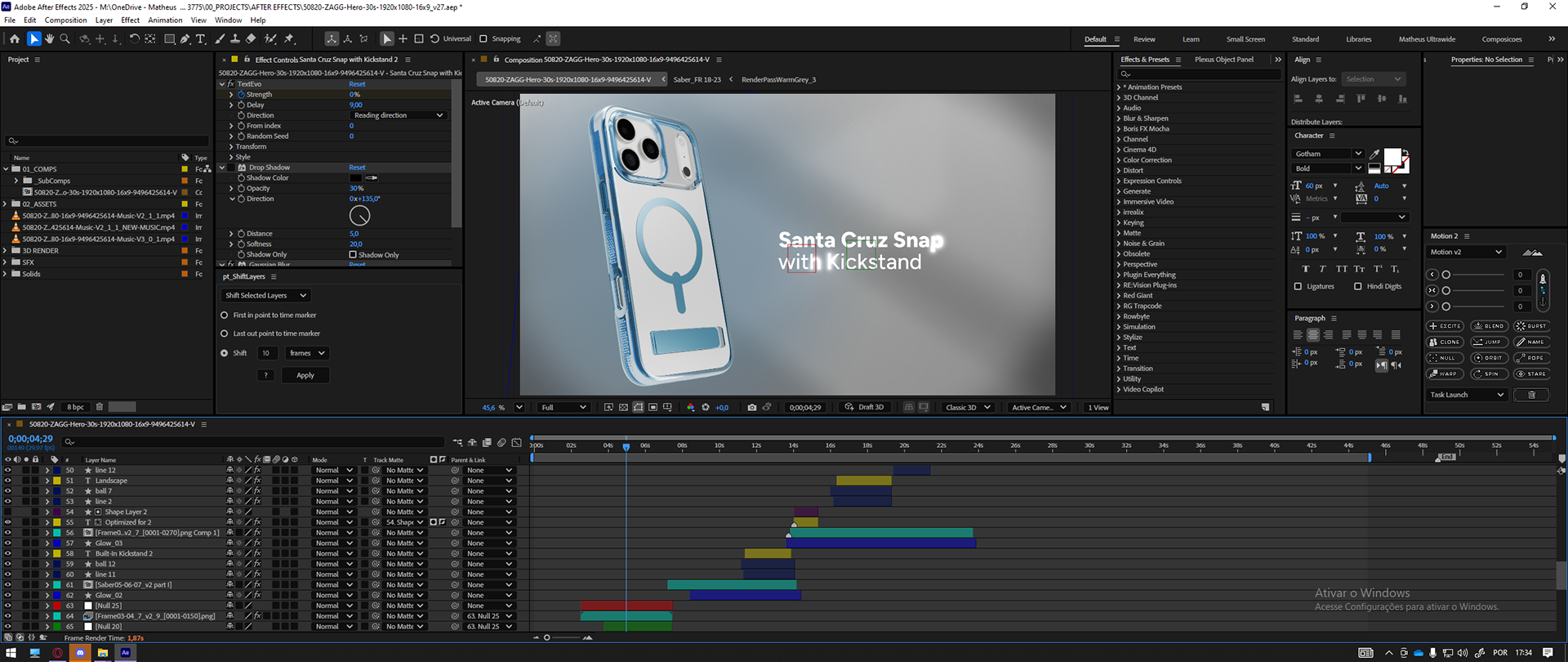Open the Motion v2 dropdown
The image size is (1568, 662).
1465,252
